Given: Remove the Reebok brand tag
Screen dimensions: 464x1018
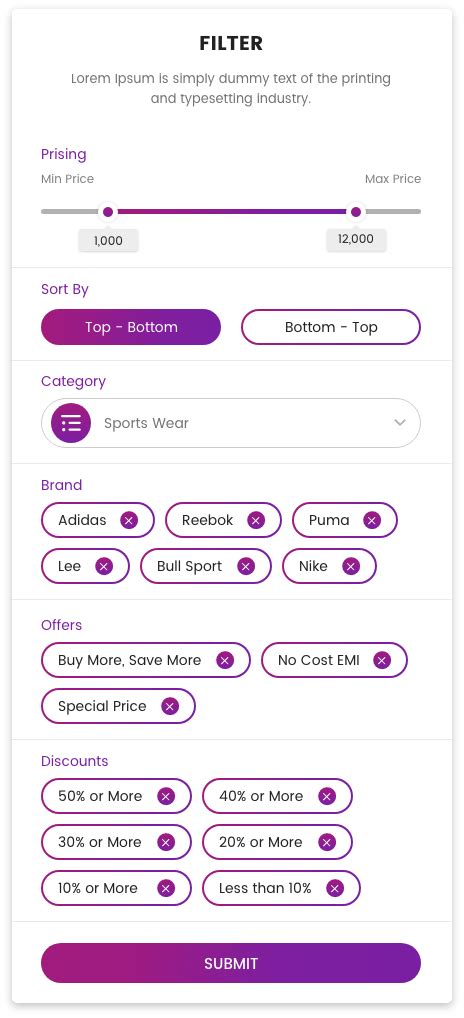Looking at the screenshot, I should pyautogui.click(x=256, y=520).
